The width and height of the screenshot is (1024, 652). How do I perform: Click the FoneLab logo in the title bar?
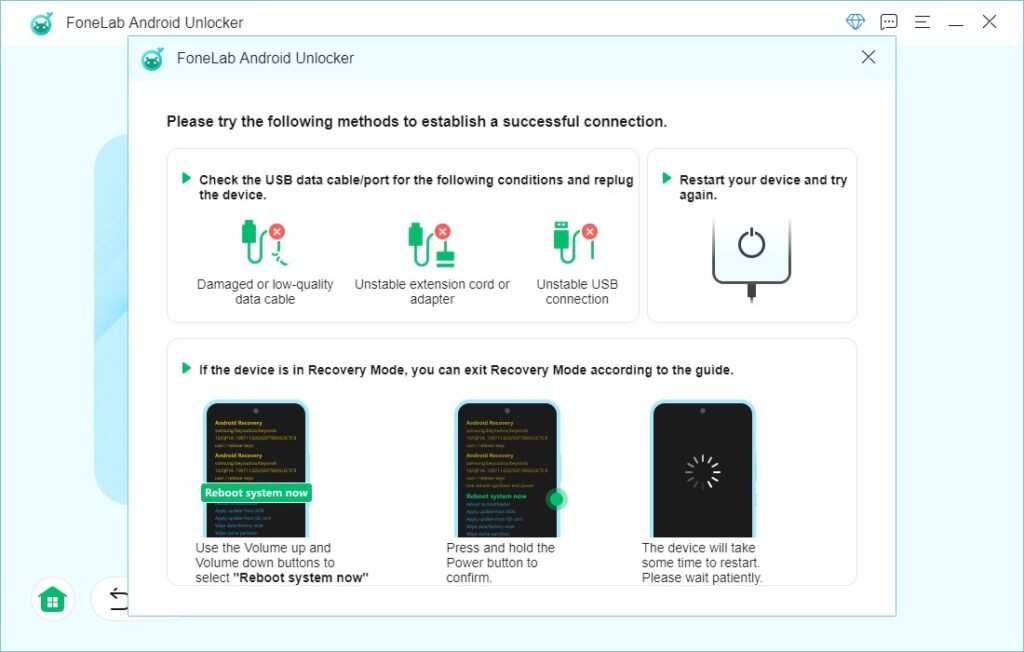pos(42,21)
